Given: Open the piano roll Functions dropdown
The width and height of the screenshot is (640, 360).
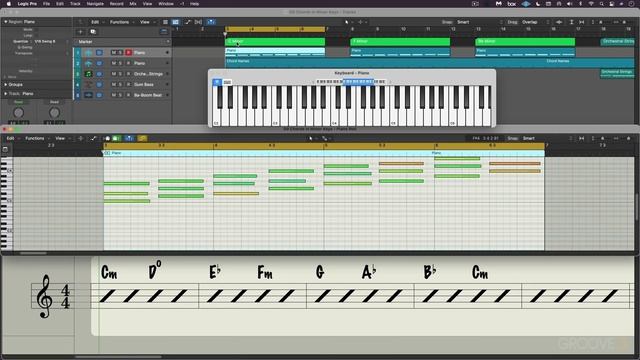Looking at the screenshot, I should click(37, 138).
